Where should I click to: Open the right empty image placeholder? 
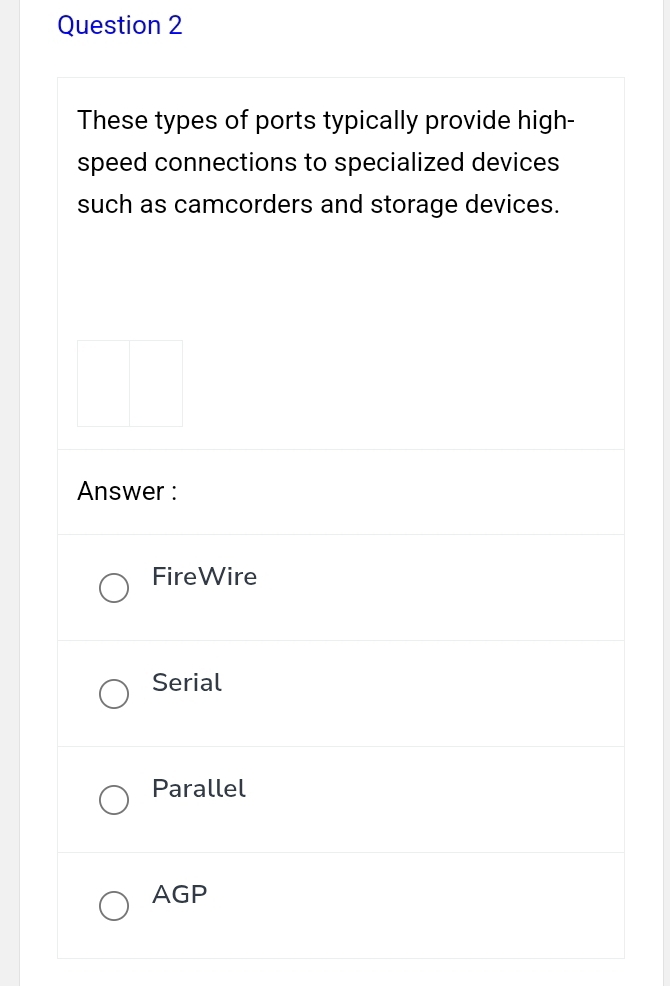click(x=156, y=383)
